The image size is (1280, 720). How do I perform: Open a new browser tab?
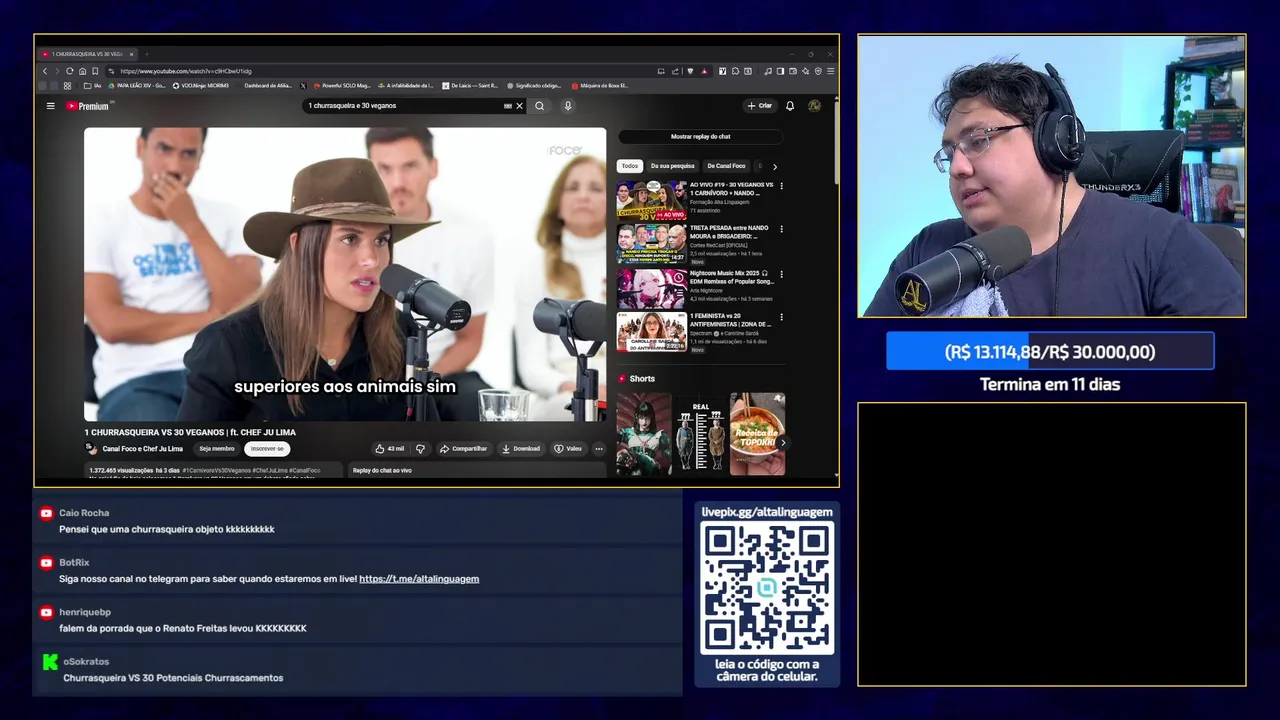pyautogui.click(x=146, y=54)
